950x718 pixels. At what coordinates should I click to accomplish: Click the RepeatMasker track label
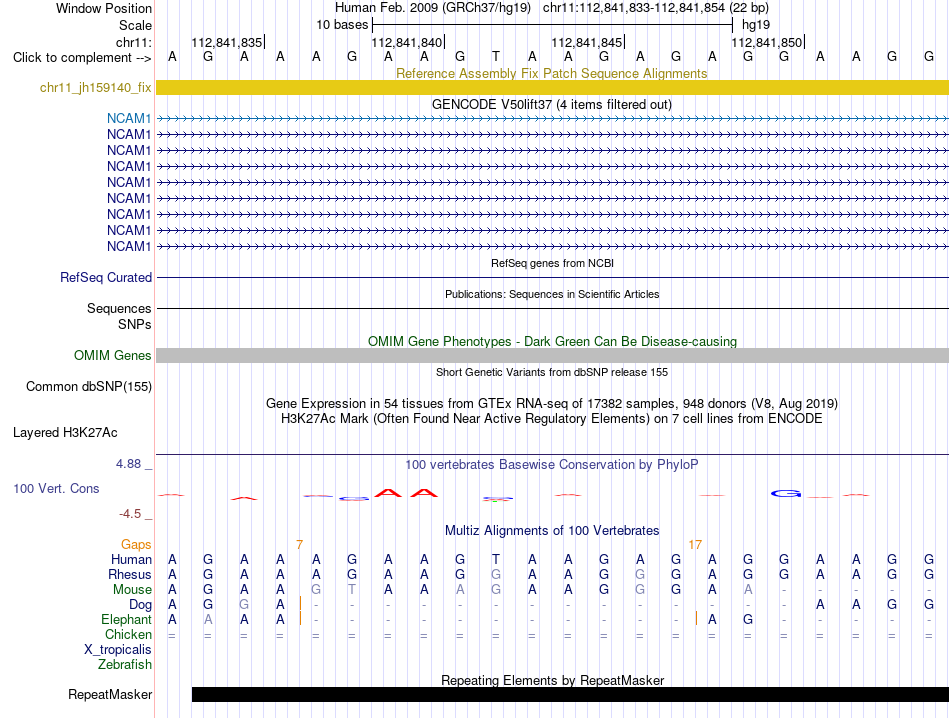110,694
